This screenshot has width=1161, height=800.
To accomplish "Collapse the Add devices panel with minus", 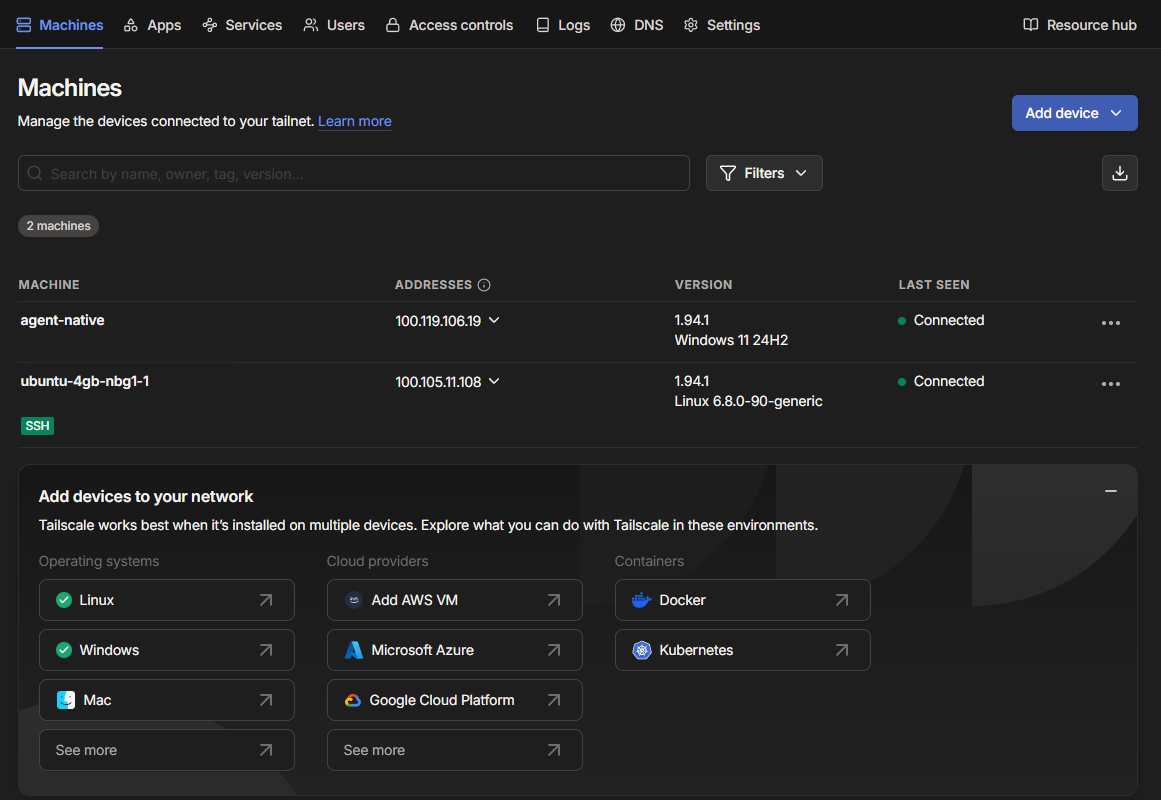I will tap(1110, 491).
